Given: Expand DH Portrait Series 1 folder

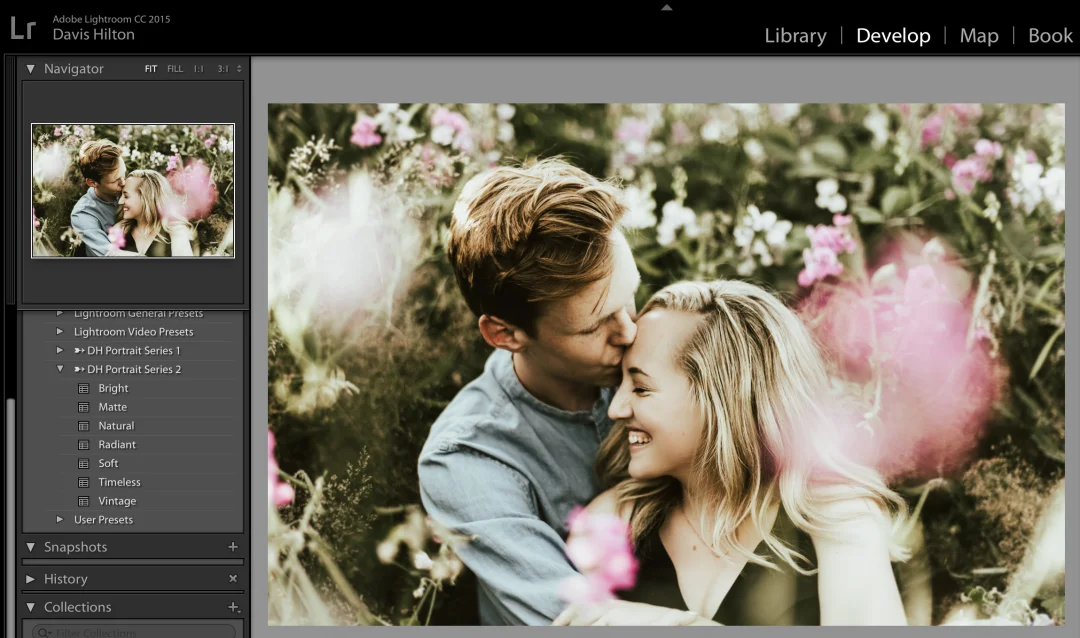Looking at the screenshot, I should [x=60, y=351].
